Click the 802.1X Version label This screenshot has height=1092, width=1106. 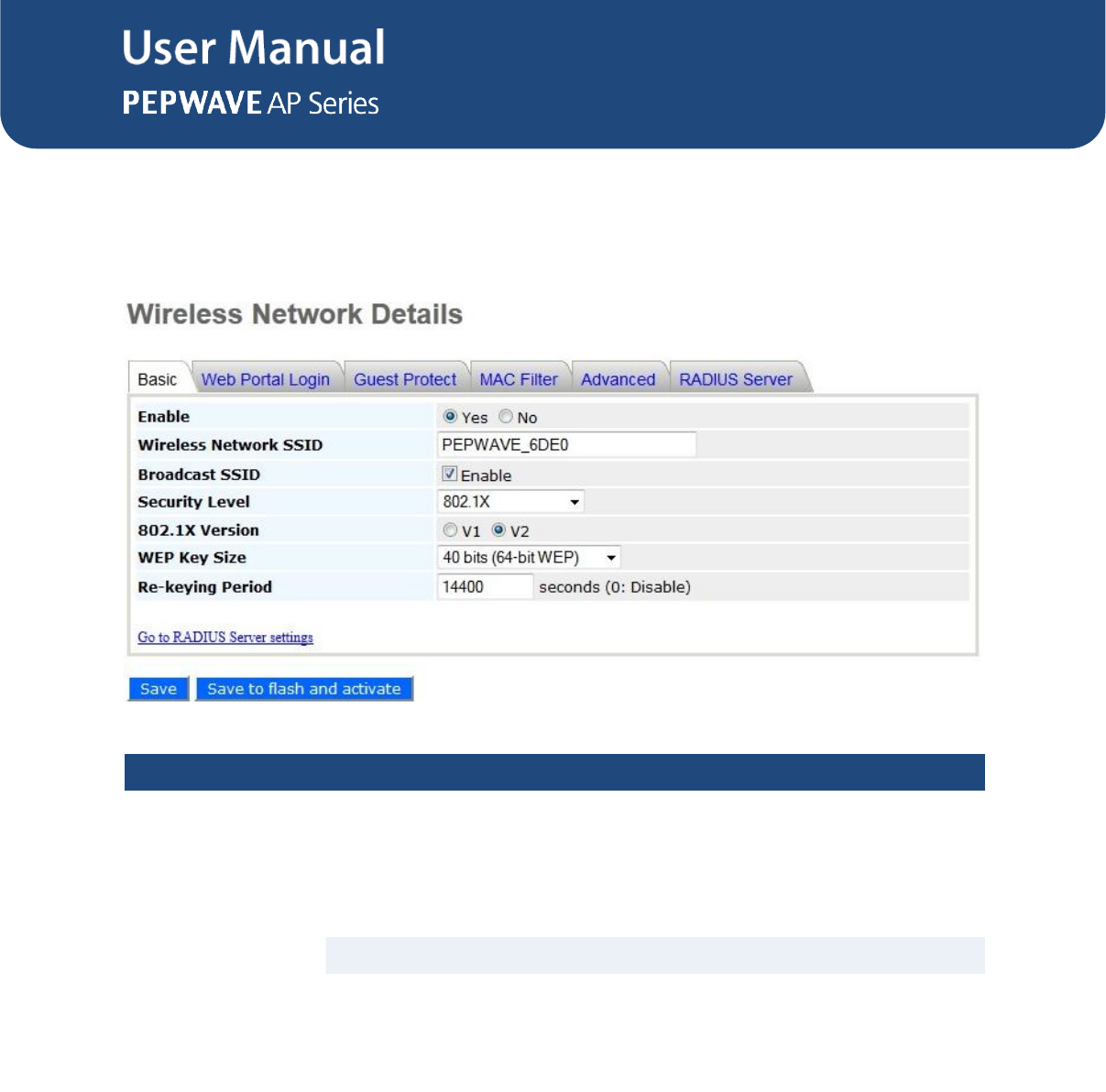coord(199,530)
